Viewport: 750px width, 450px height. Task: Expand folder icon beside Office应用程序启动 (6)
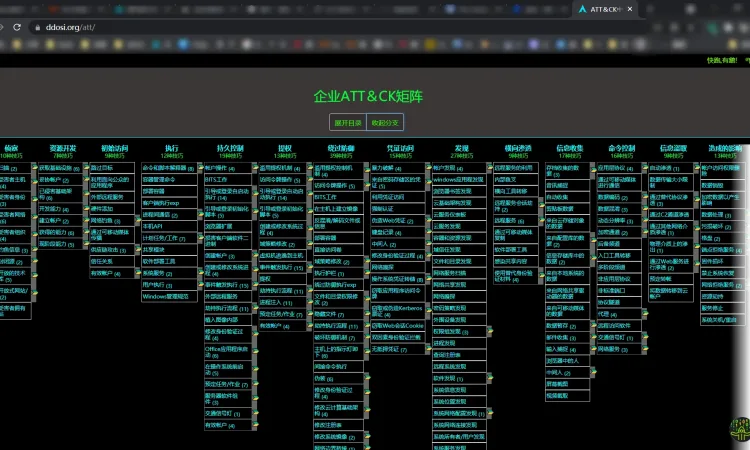tap(255, 352)
